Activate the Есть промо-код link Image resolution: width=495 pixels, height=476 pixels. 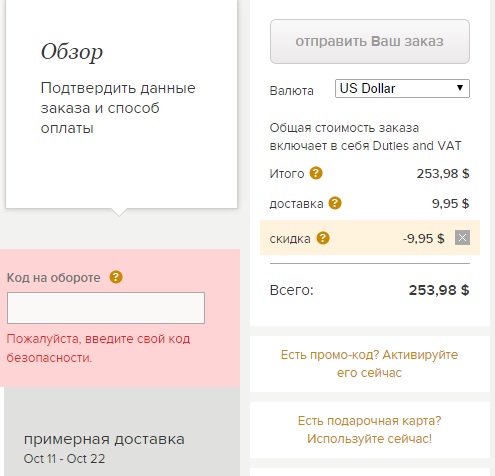(369, 364)
